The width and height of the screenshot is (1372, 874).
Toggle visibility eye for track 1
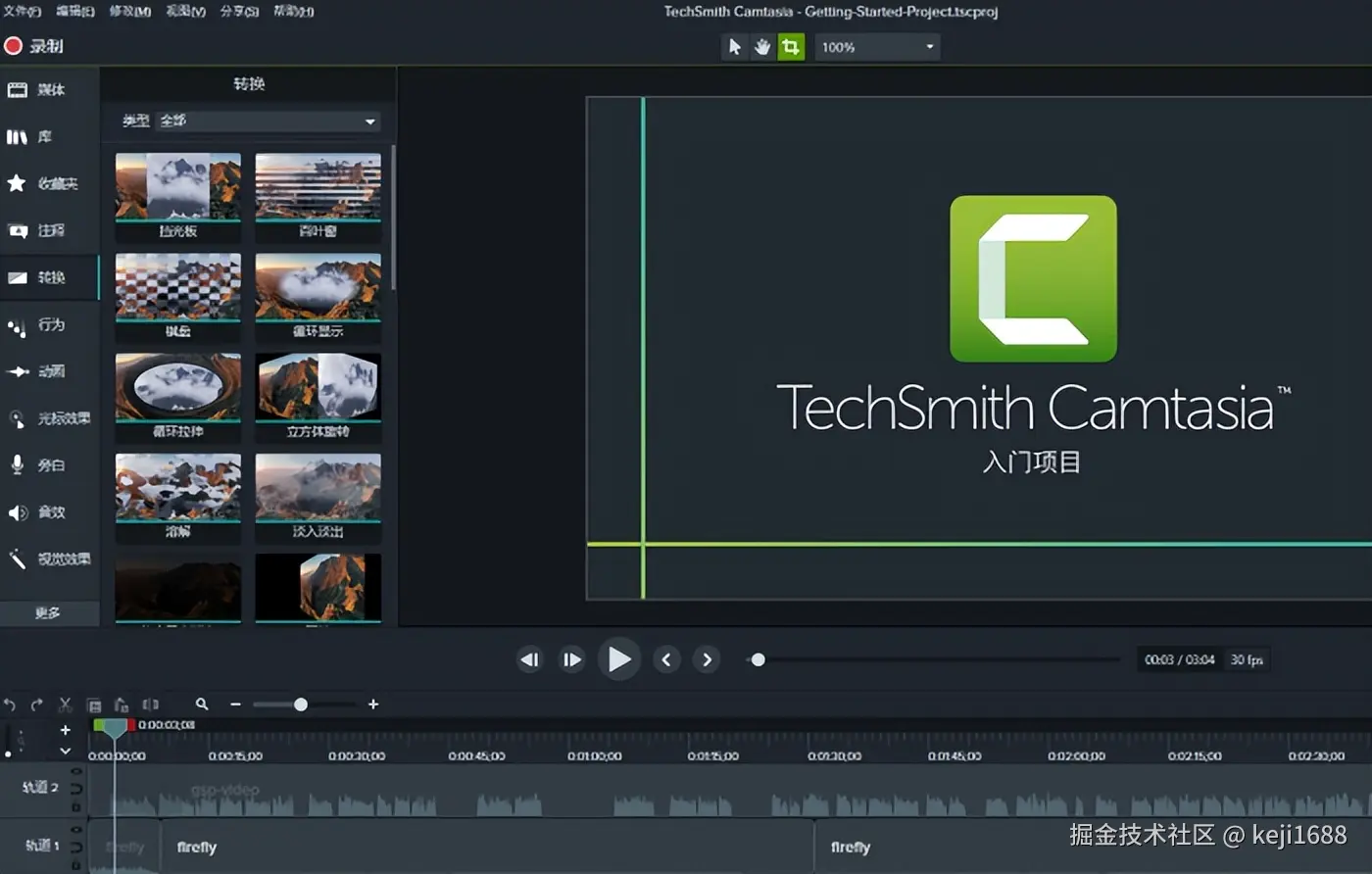(76, 830)
